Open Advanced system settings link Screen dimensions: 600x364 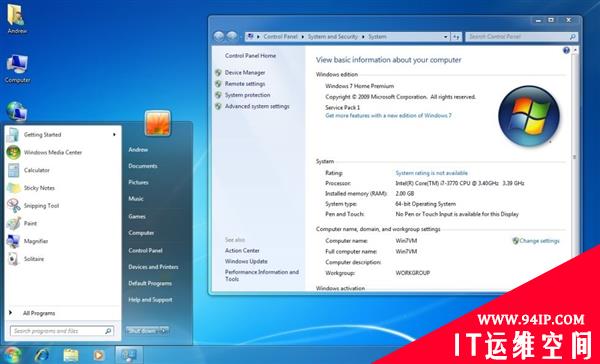(x=257, y=106)
